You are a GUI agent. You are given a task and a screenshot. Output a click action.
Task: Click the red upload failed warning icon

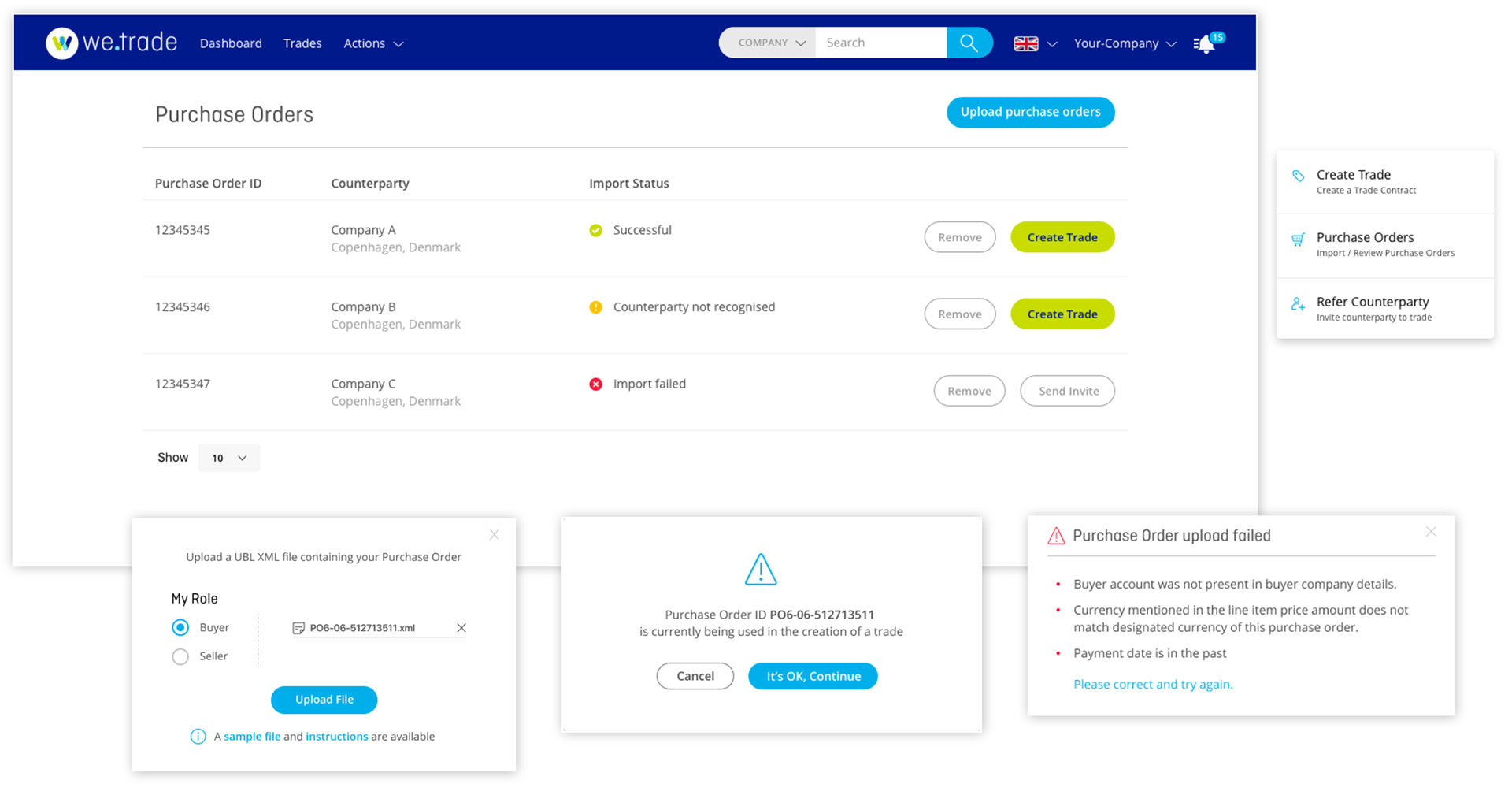pos(1056,537)
